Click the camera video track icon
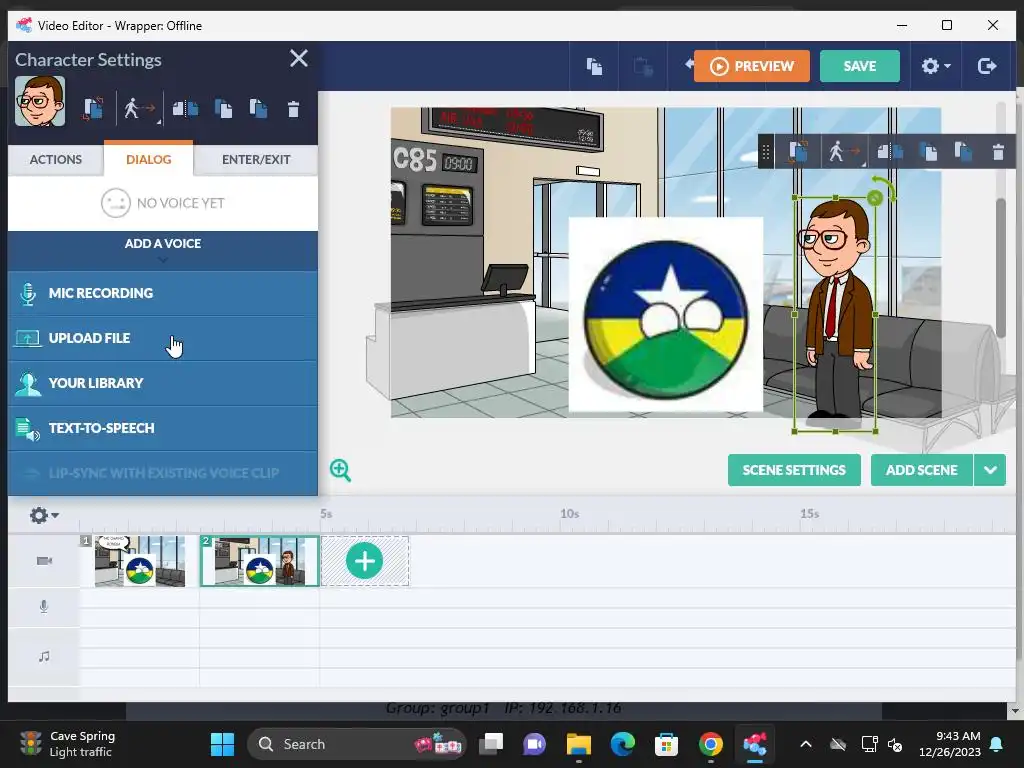Image resolution: width=1024 pixels, height=768 pixels. [x=44, y=561]
